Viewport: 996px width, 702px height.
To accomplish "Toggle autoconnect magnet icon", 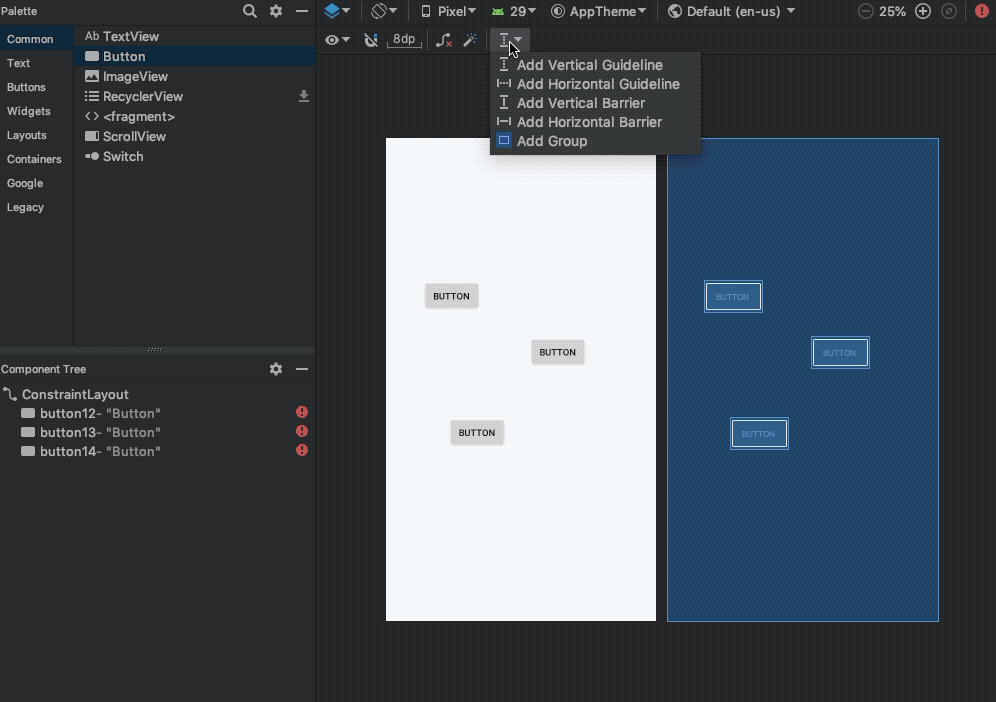I will pyautogui.click(x=371, y=40).
